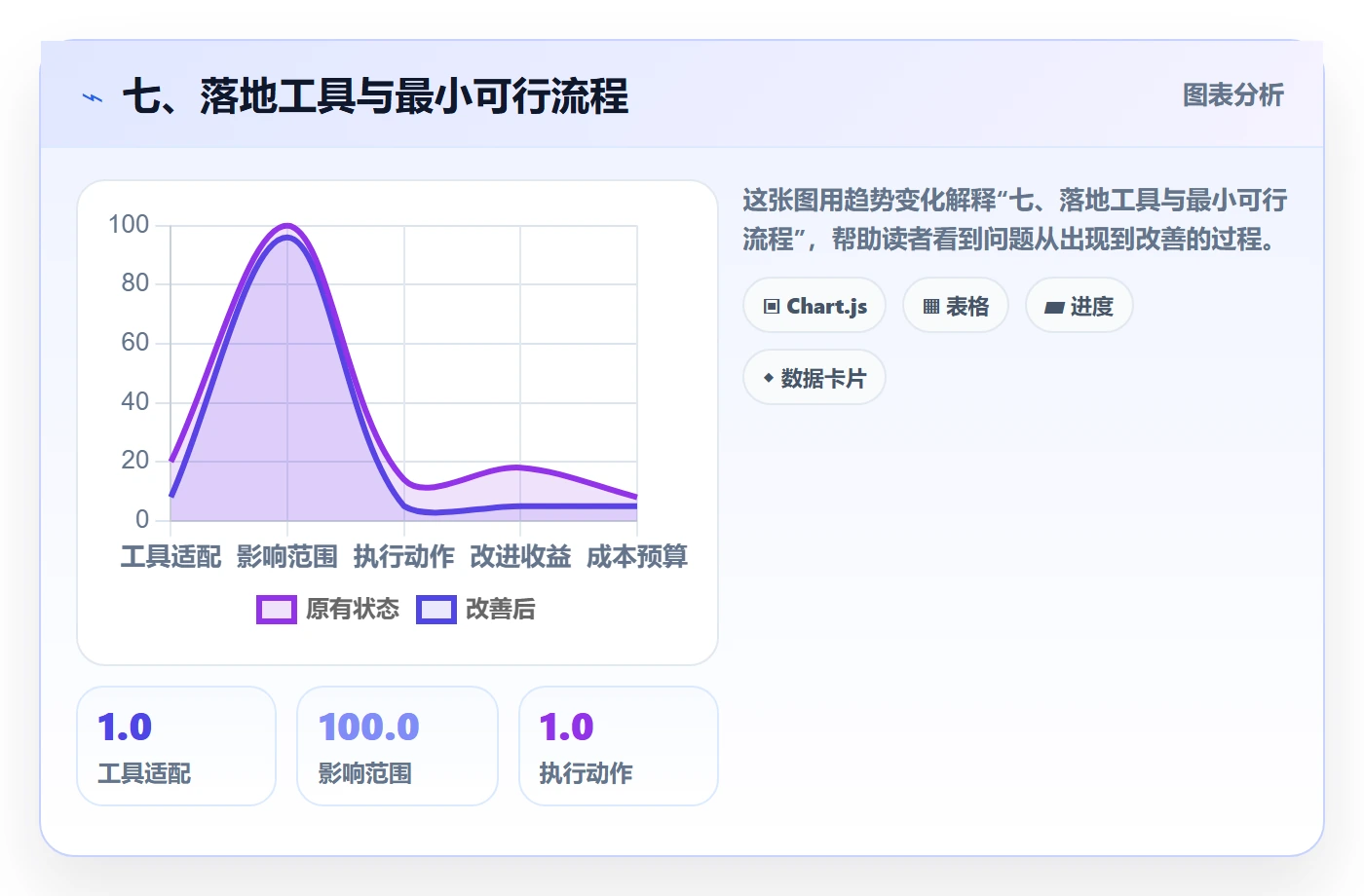Open the 执行动作 stat card label
Image resolution: width=1364 pixels, height=896 pixels.
coord(587,773)
